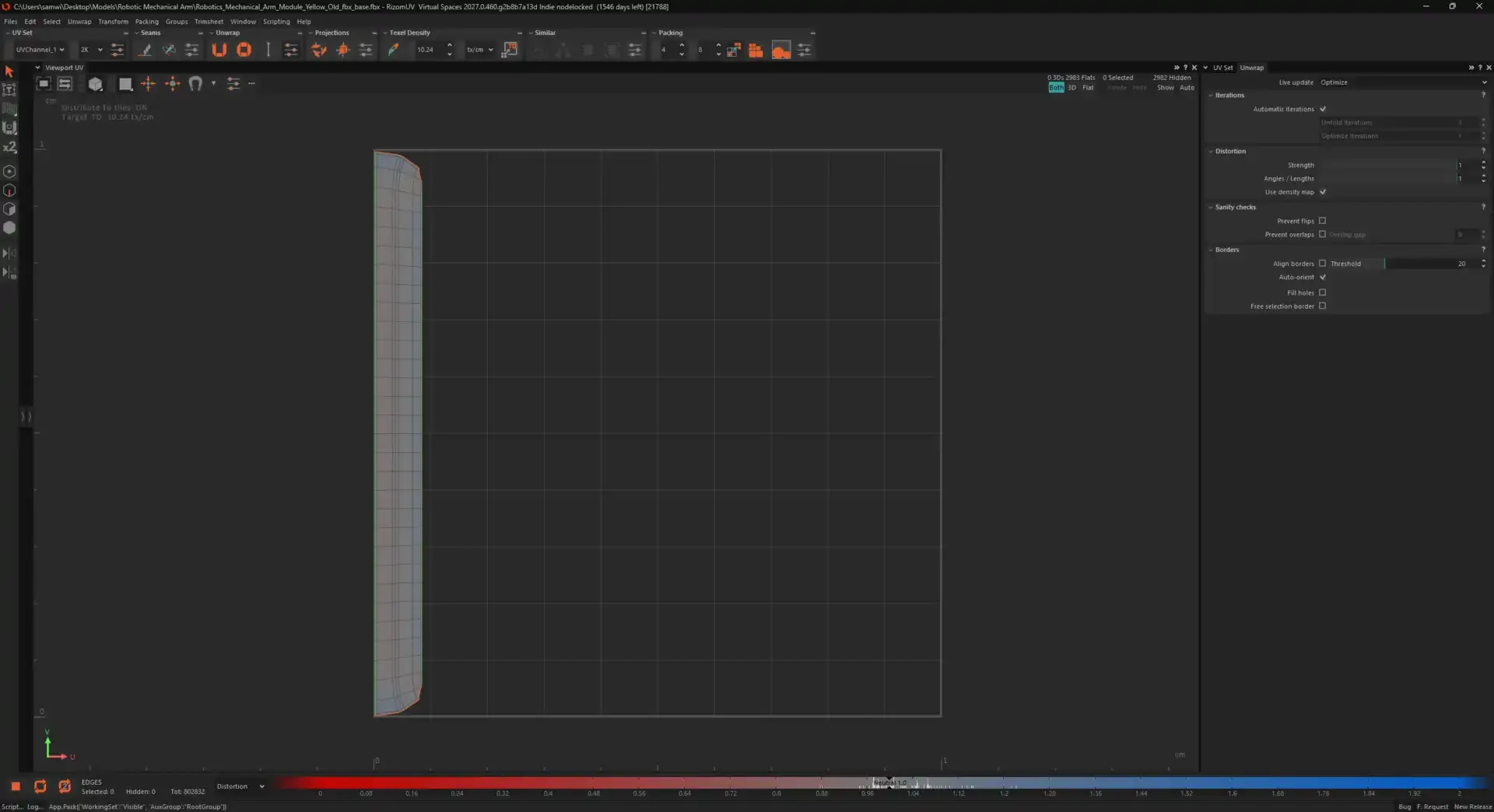Image resolution: width=1494 pixels, height=812 pixels.
Task: Open Packing settings sliders icon
Action: point(805,50)
